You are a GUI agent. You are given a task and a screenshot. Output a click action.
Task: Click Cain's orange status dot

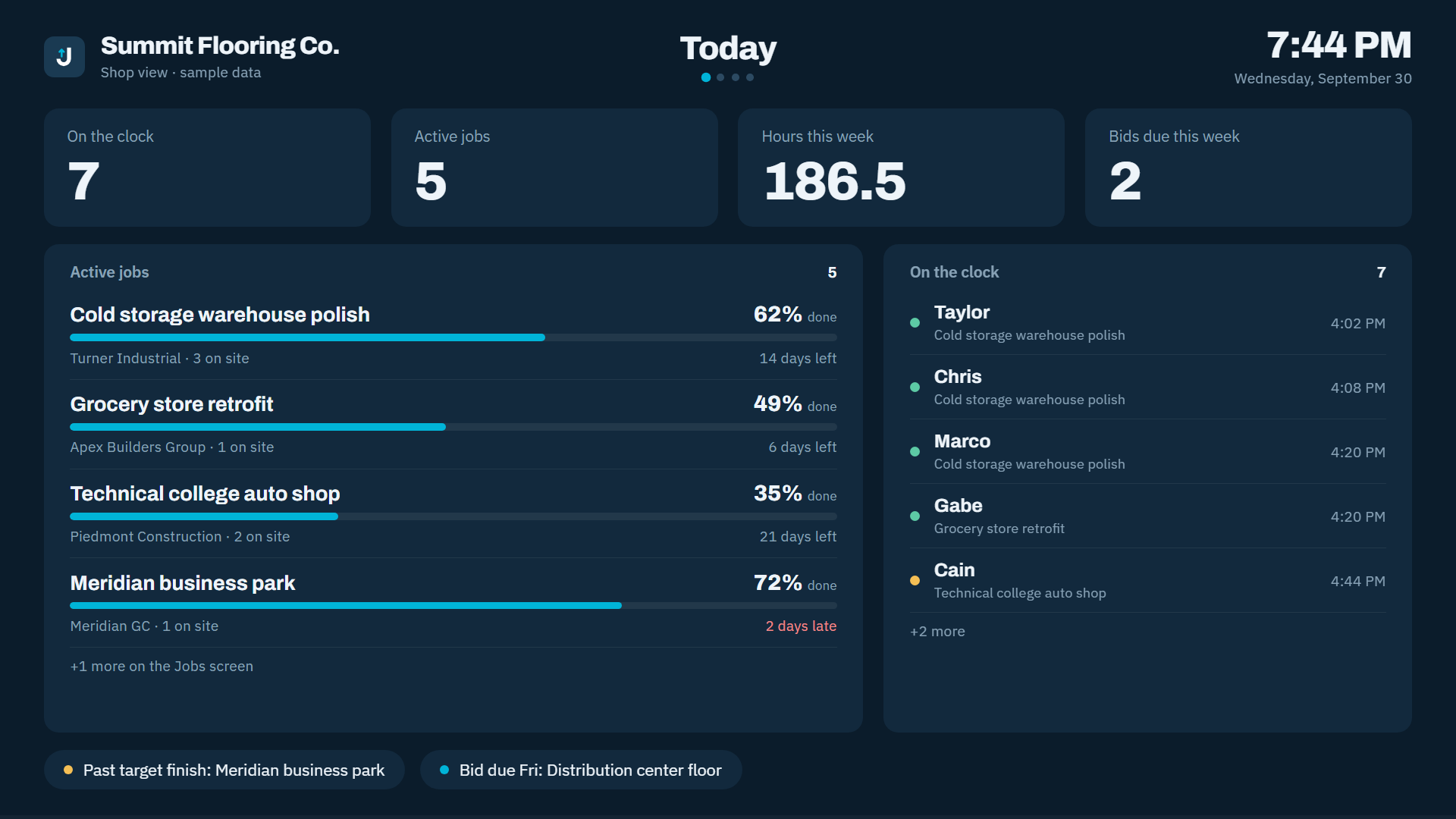pos(915,581)
